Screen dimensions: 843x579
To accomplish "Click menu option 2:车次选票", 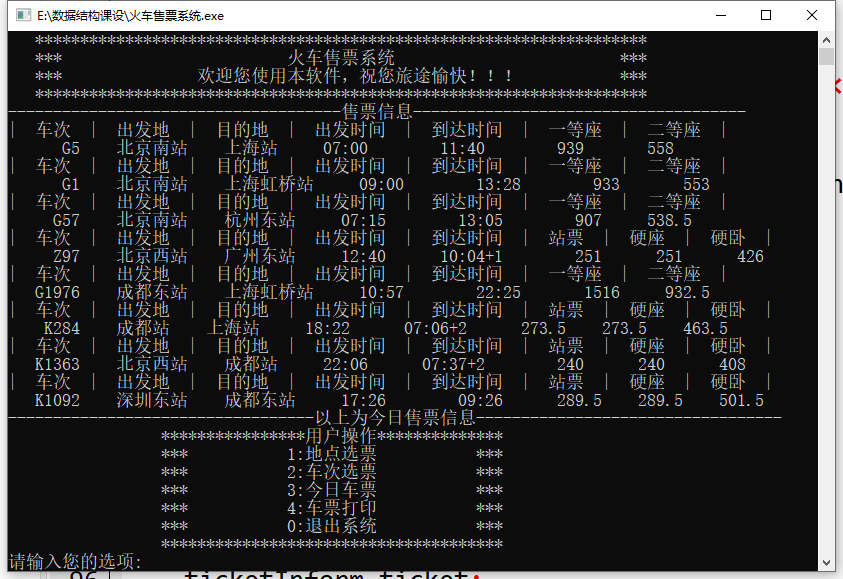I will pos(332,472).
